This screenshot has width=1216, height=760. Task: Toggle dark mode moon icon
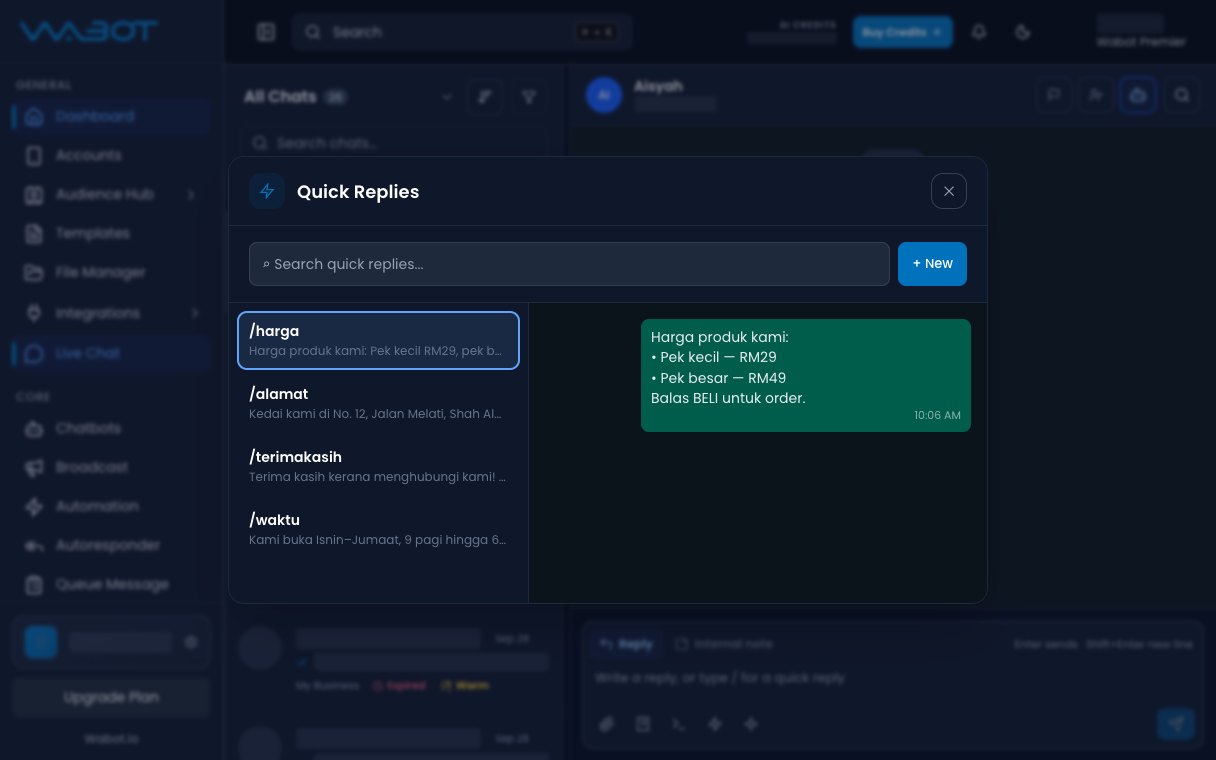click(1022, 32)
